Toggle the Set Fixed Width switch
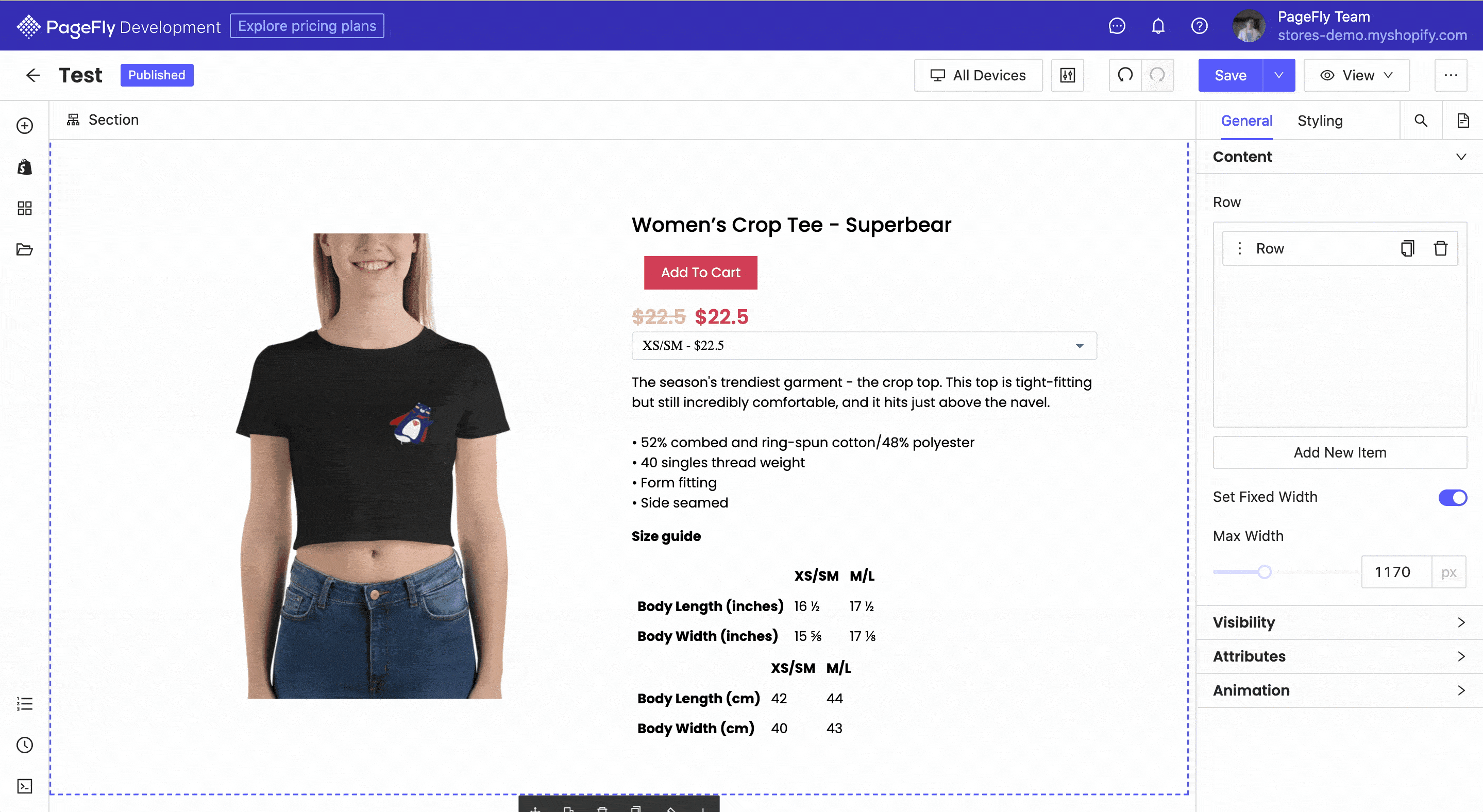 pos(1451,497)
